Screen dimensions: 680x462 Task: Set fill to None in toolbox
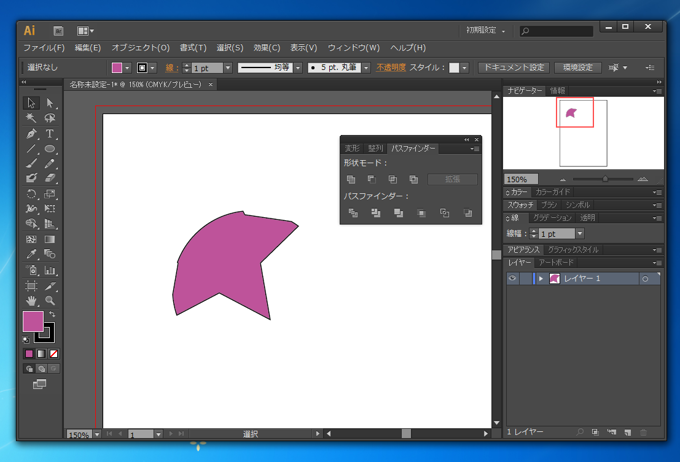[x=54, y=354]
